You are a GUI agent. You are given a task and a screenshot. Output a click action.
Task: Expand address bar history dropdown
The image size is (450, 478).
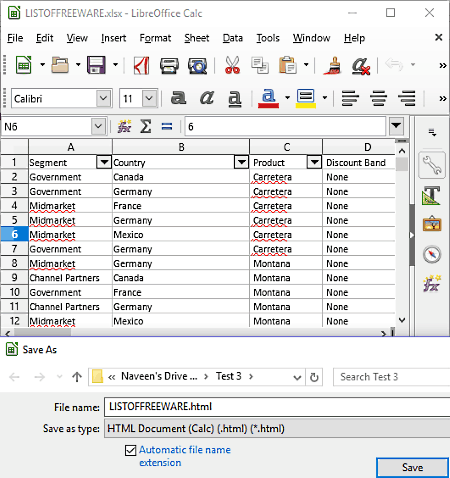point(297,378)
